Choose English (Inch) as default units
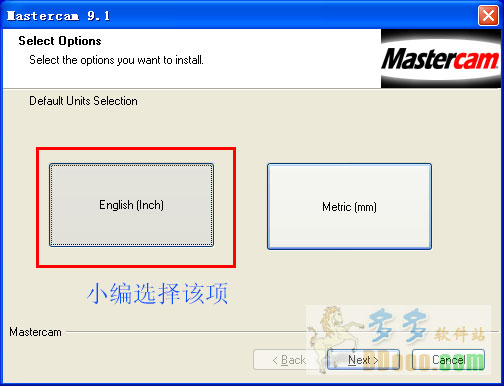 (131, 205)
